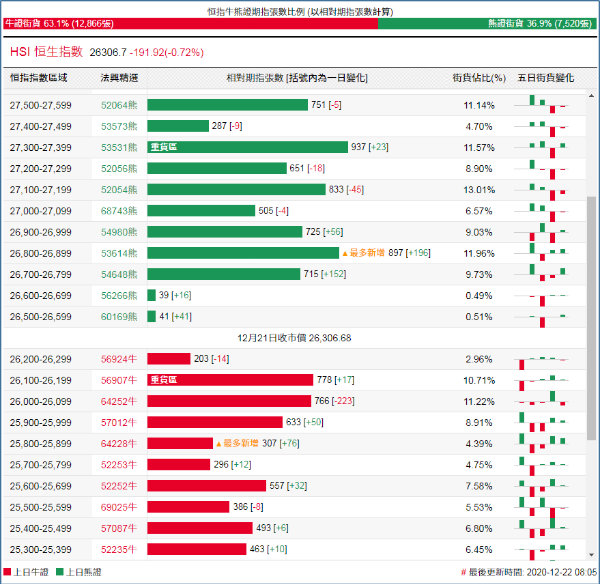Click the index value 26306.7

[108, 52]
